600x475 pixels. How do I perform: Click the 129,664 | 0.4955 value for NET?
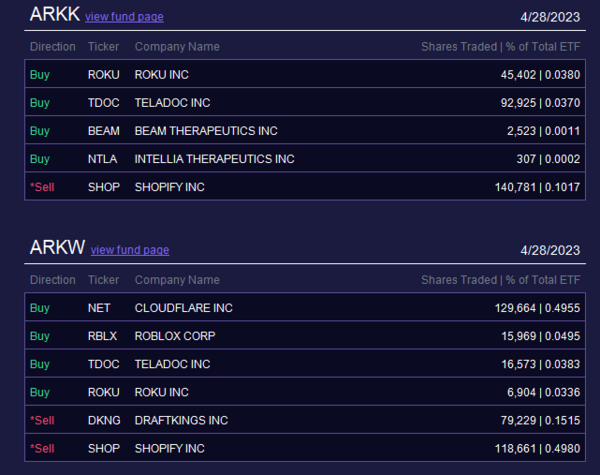click(x=537, y=308)
